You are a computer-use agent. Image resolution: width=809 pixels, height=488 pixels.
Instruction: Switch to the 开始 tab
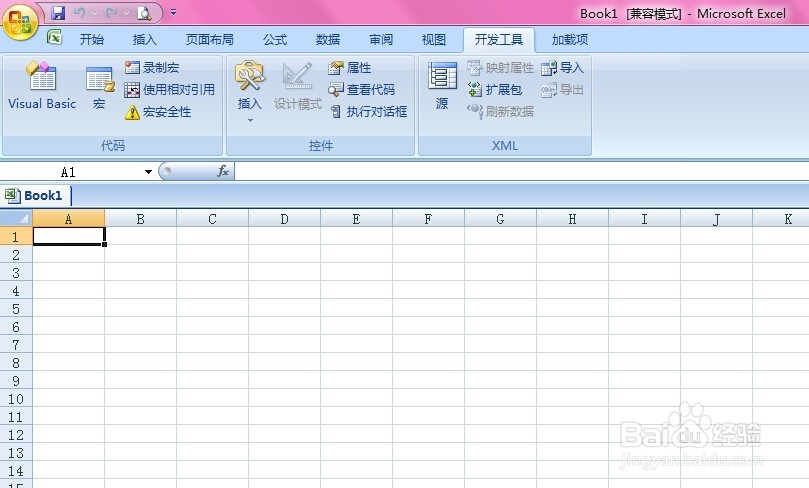(x=92, y=40)
